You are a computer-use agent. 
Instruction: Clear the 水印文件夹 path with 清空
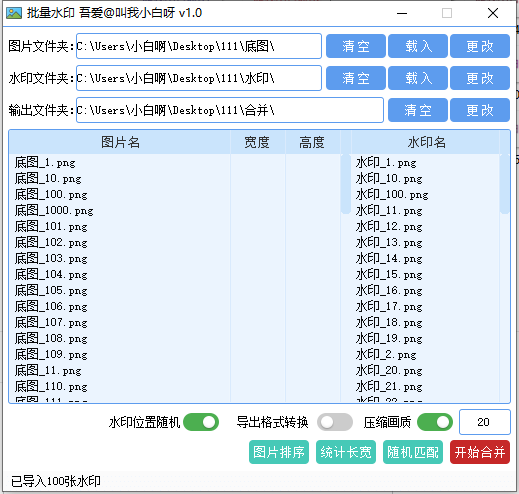(x=356, y=78)
